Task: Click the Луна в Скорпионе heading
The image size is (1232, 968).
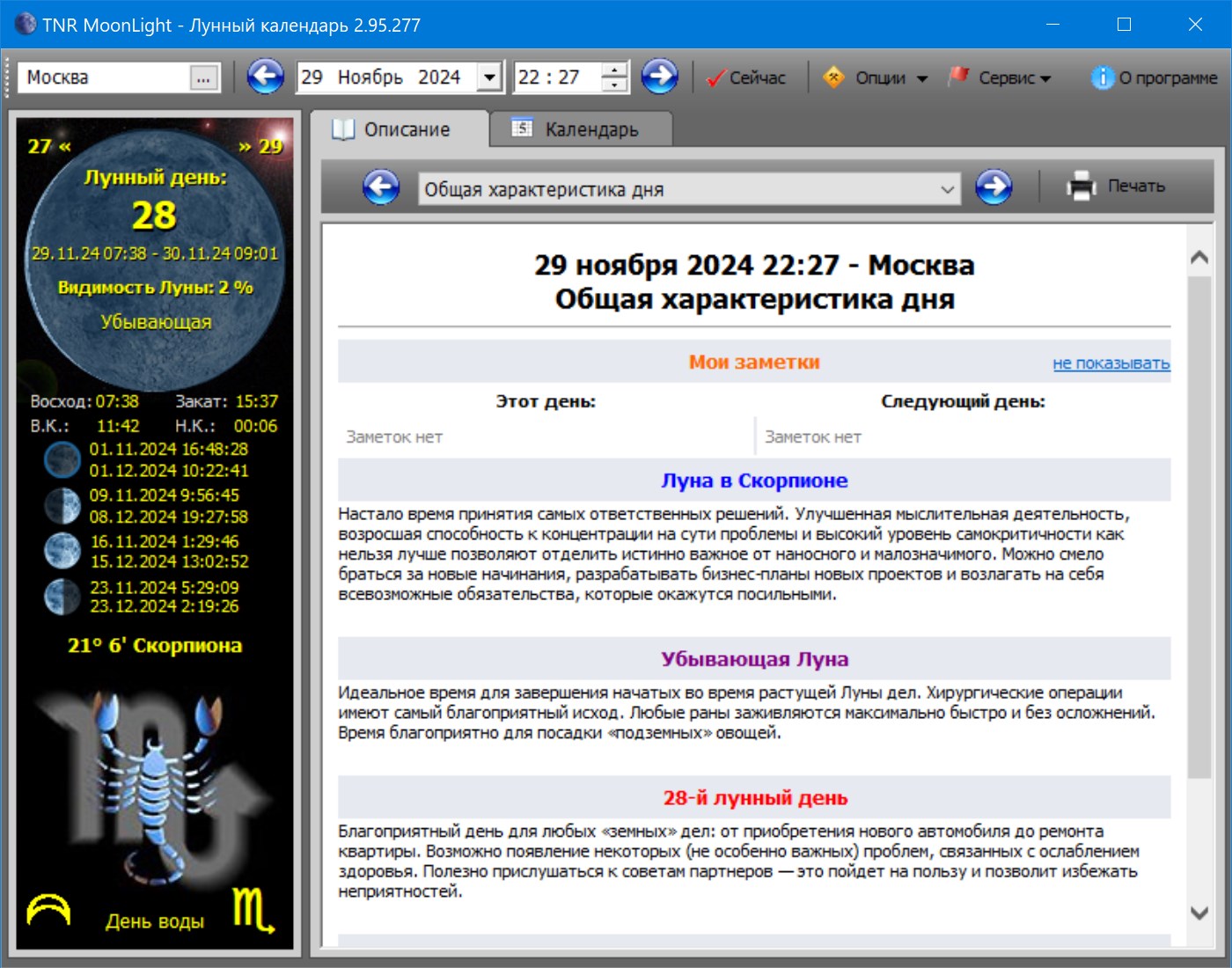Action: [754, 480]
